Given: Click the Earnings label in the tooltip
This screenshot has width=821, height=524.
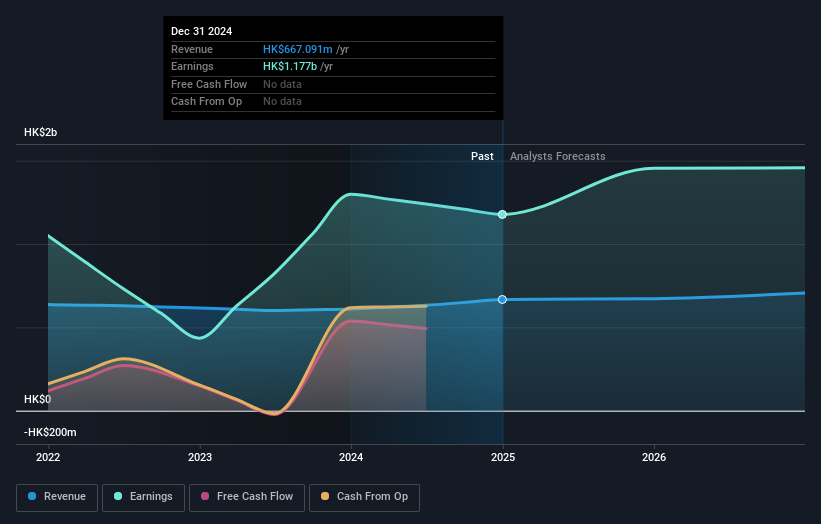Looking at the screenshot, I should (192, 66).
